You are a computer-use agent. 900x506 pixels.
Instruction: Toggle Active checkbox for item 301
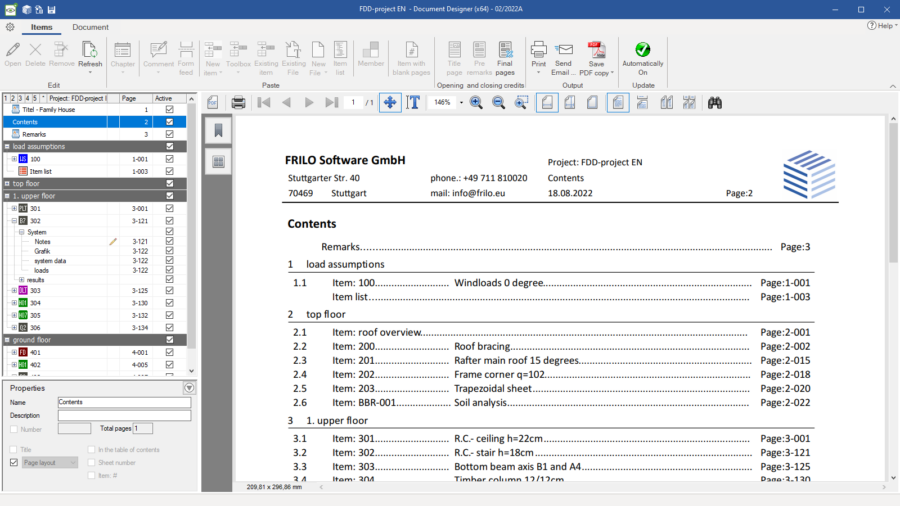pos(169,208)
